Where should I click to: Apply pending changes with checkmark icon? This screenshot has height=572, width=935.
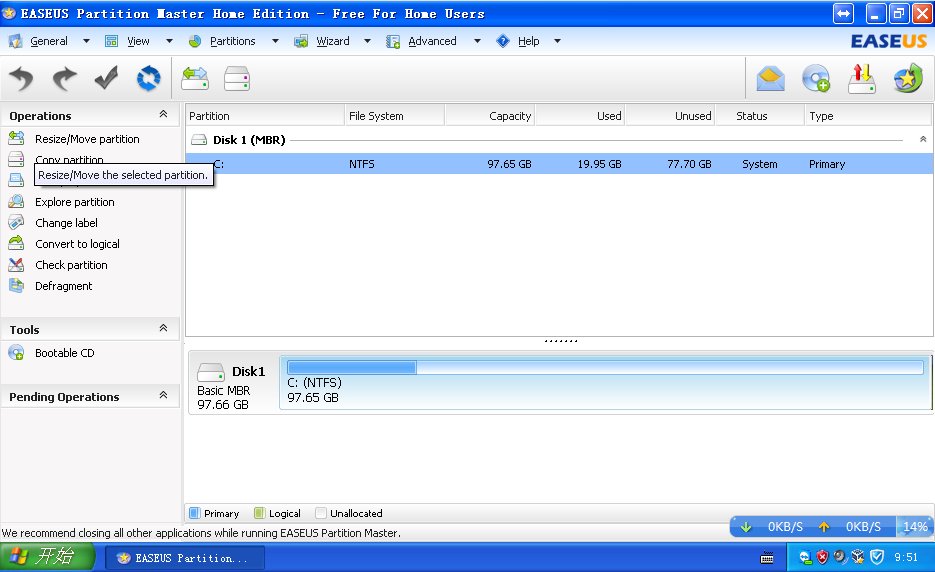coord(106,78)
